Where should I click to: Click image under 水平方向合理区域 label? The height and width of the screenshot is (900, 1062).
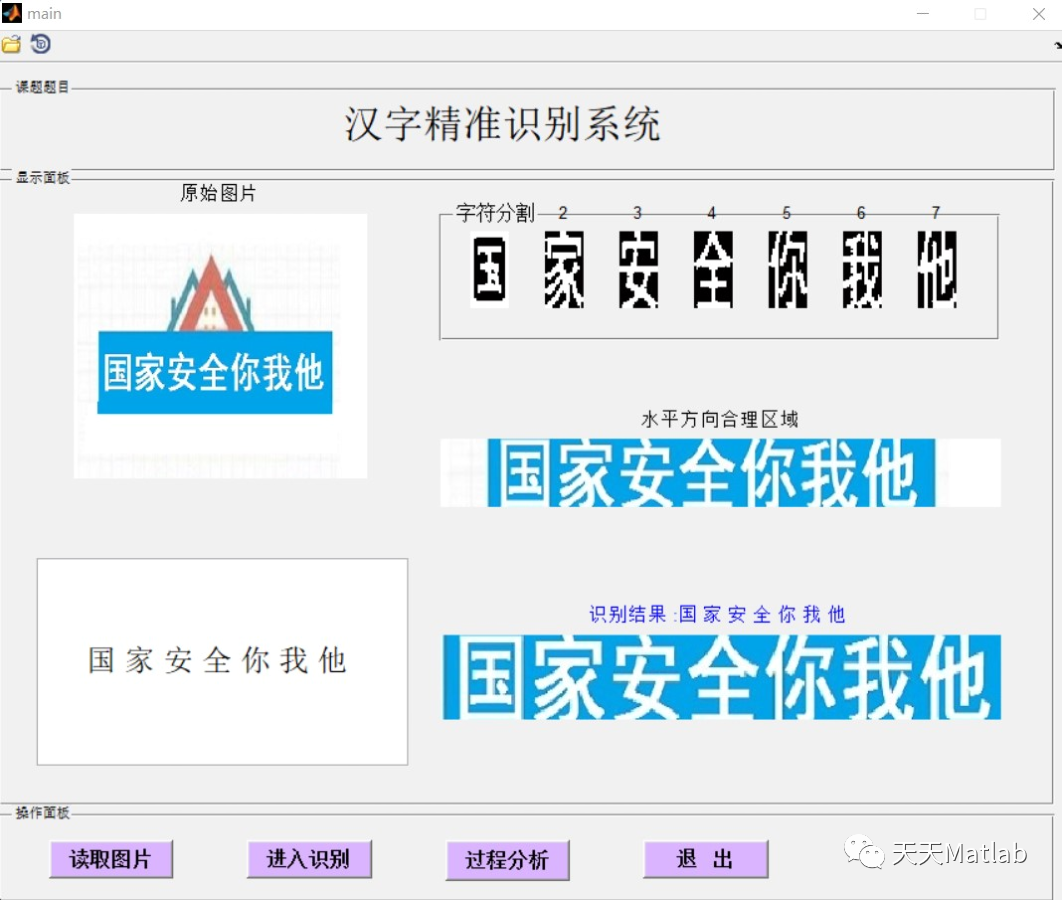pos(720,473)
